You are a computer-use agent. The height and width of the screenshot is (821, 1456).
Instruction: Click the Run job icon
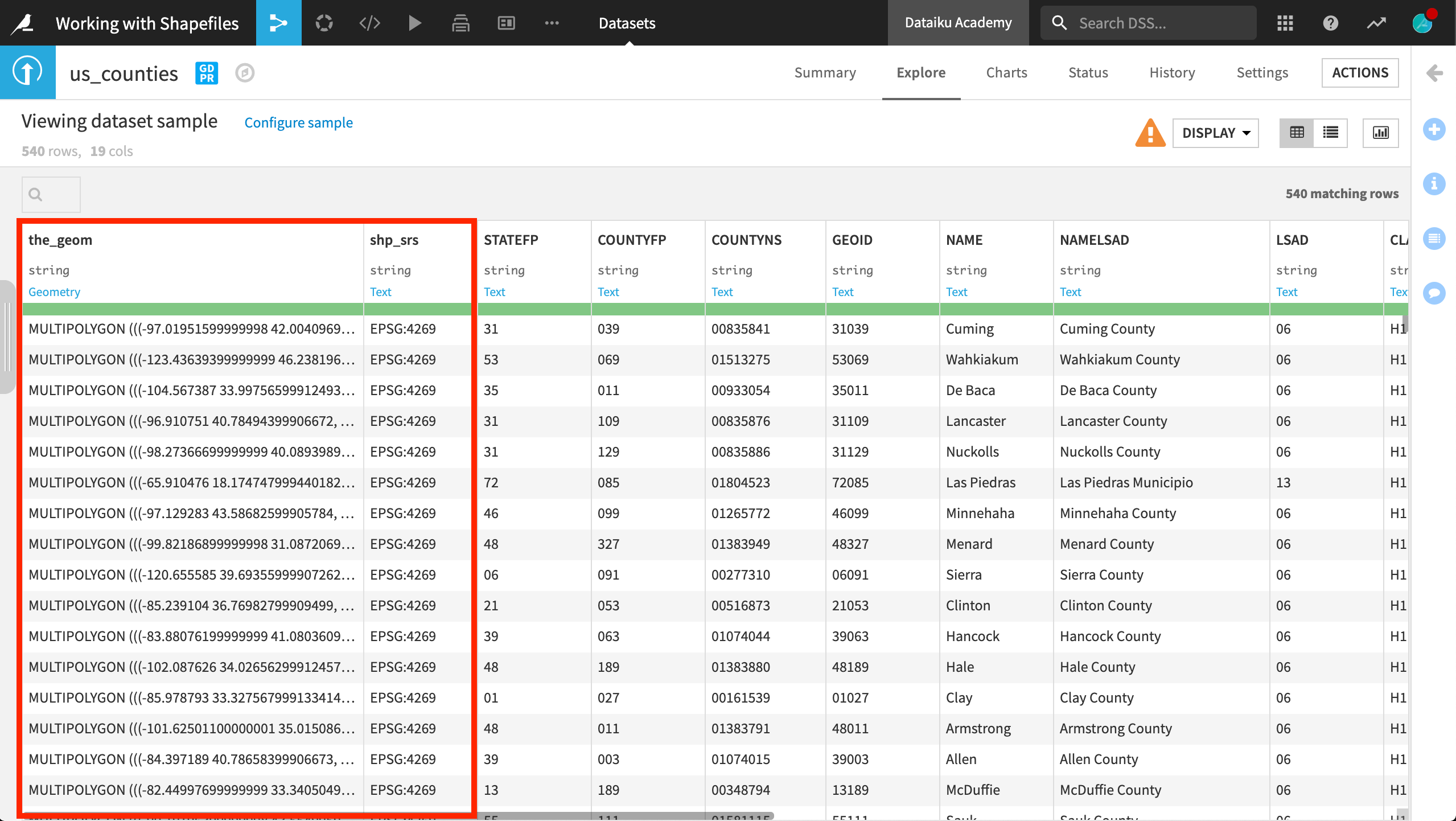point(415,22)
